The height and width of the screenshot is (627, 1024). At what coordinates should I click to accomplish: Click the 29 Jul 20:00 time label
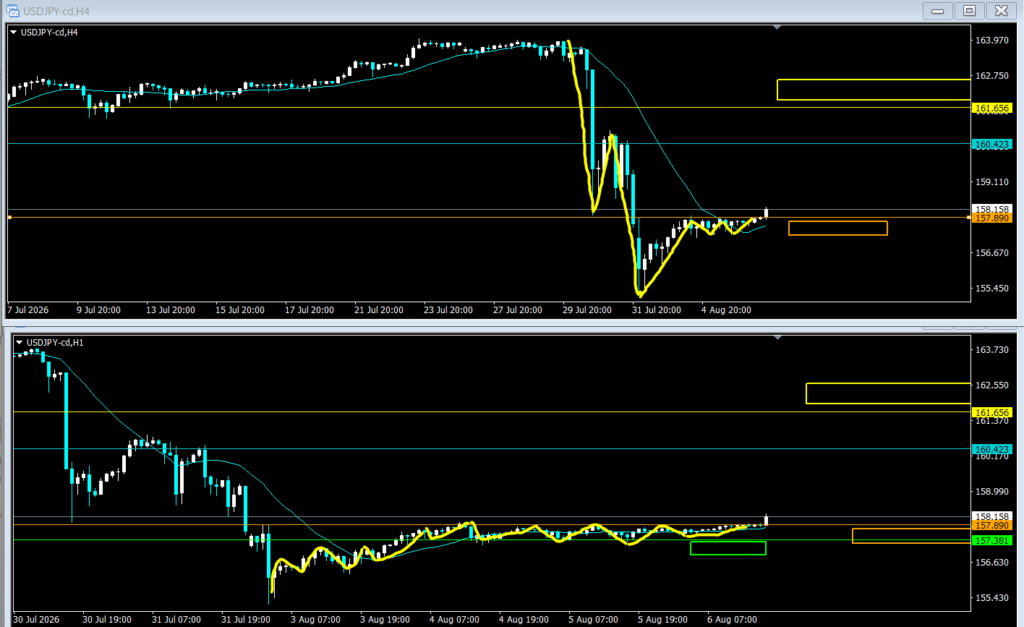pyautogui.click(x=586, y=310)
